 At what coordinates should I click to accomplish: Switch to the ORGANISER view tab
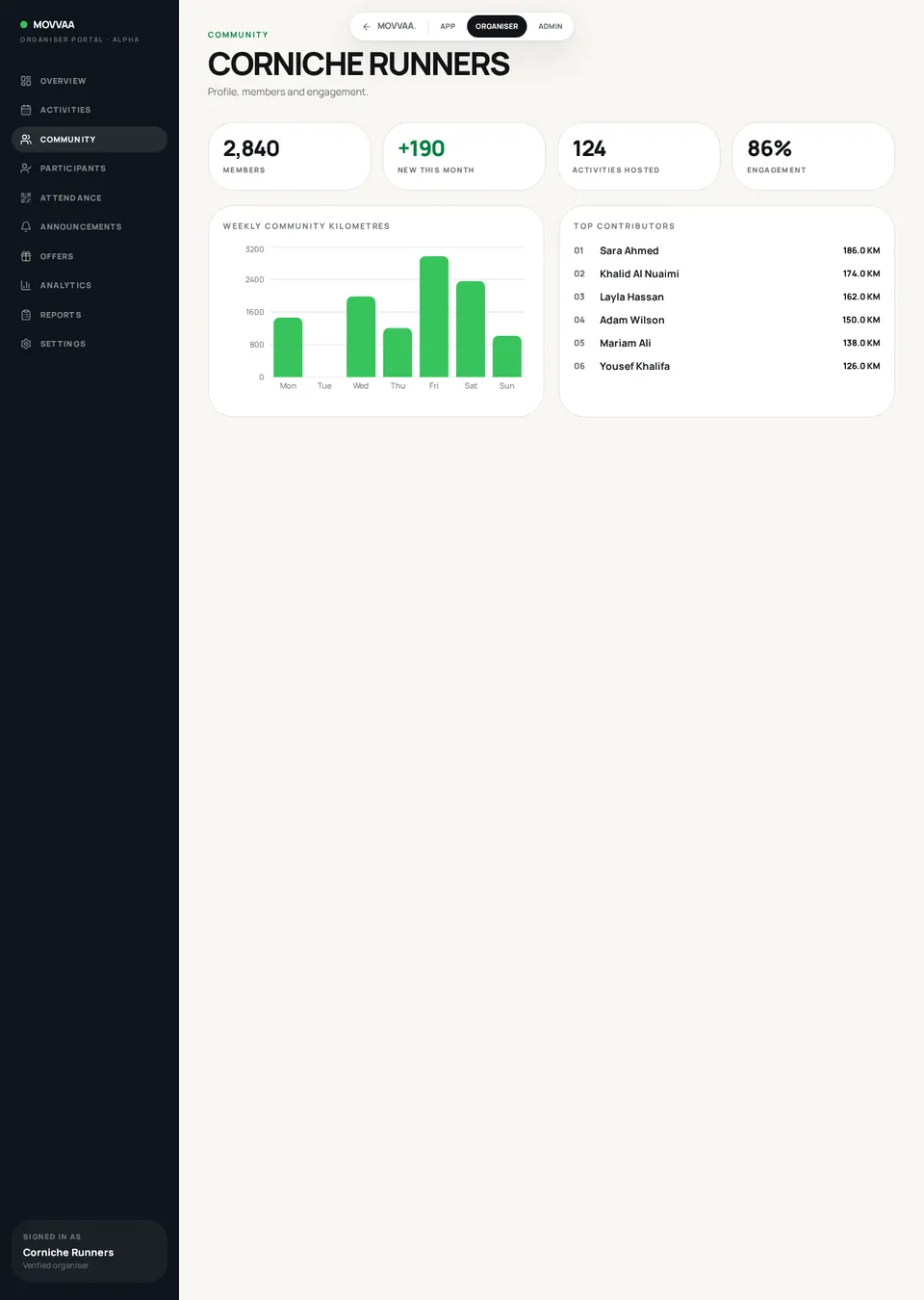click(497, 26)
